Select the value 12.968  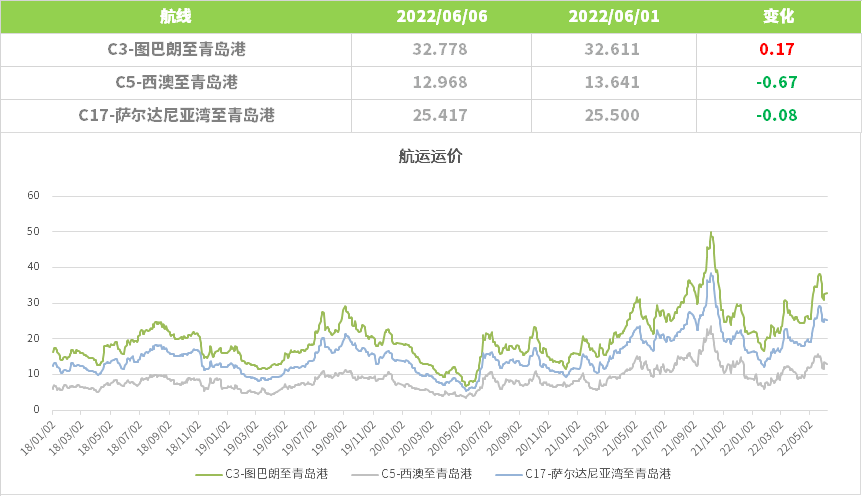[x=440, y=82]
